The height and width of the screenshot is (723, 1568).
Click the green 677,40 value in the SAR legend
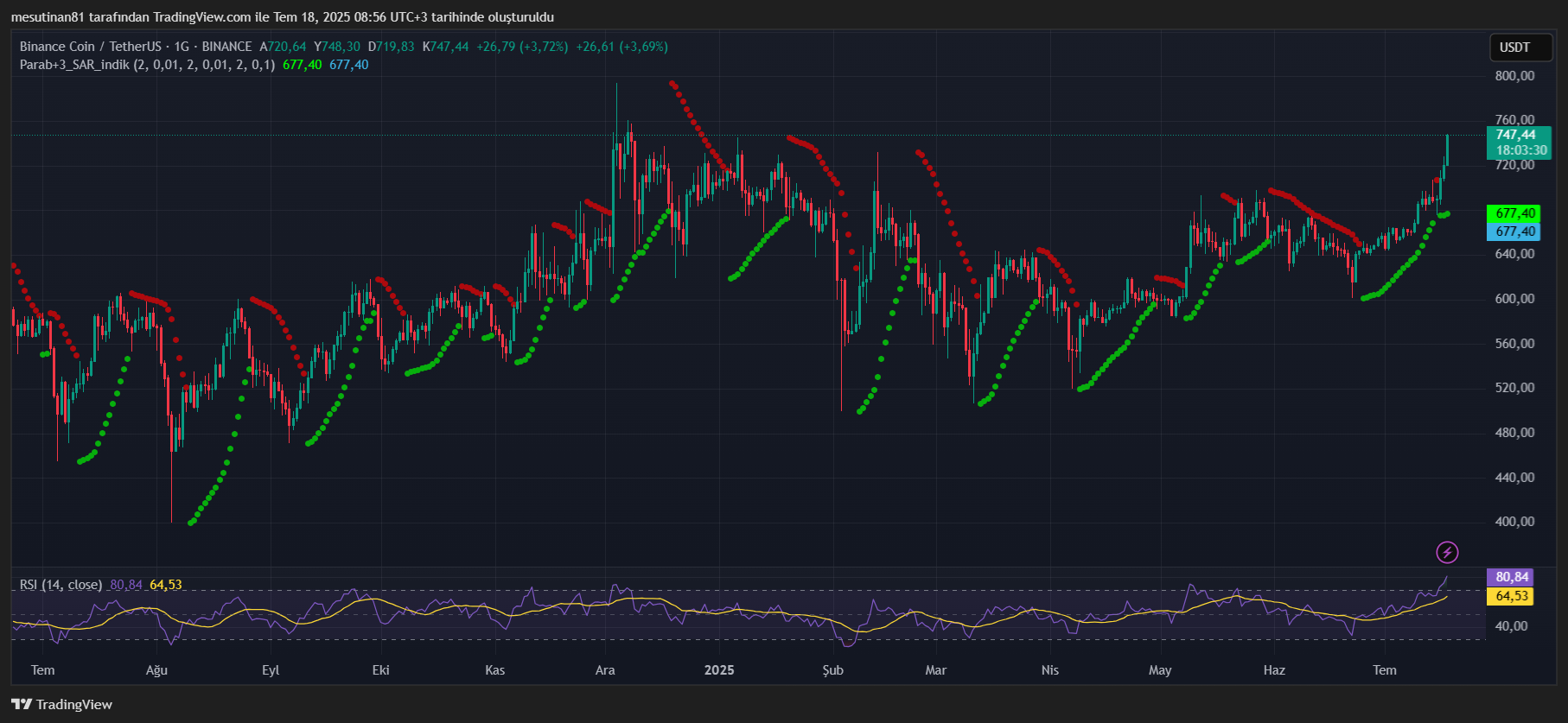click(x=302, y=65)
